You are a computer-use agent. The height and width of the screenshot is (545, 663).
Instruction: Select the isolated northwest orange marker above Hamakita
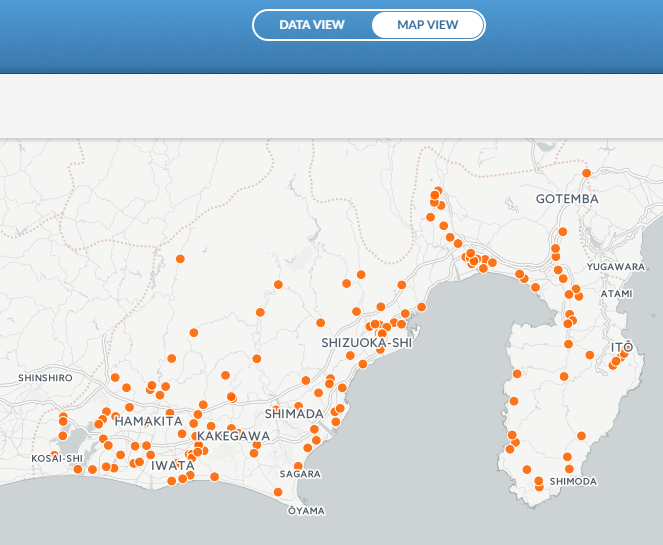(x=180, y=259)
